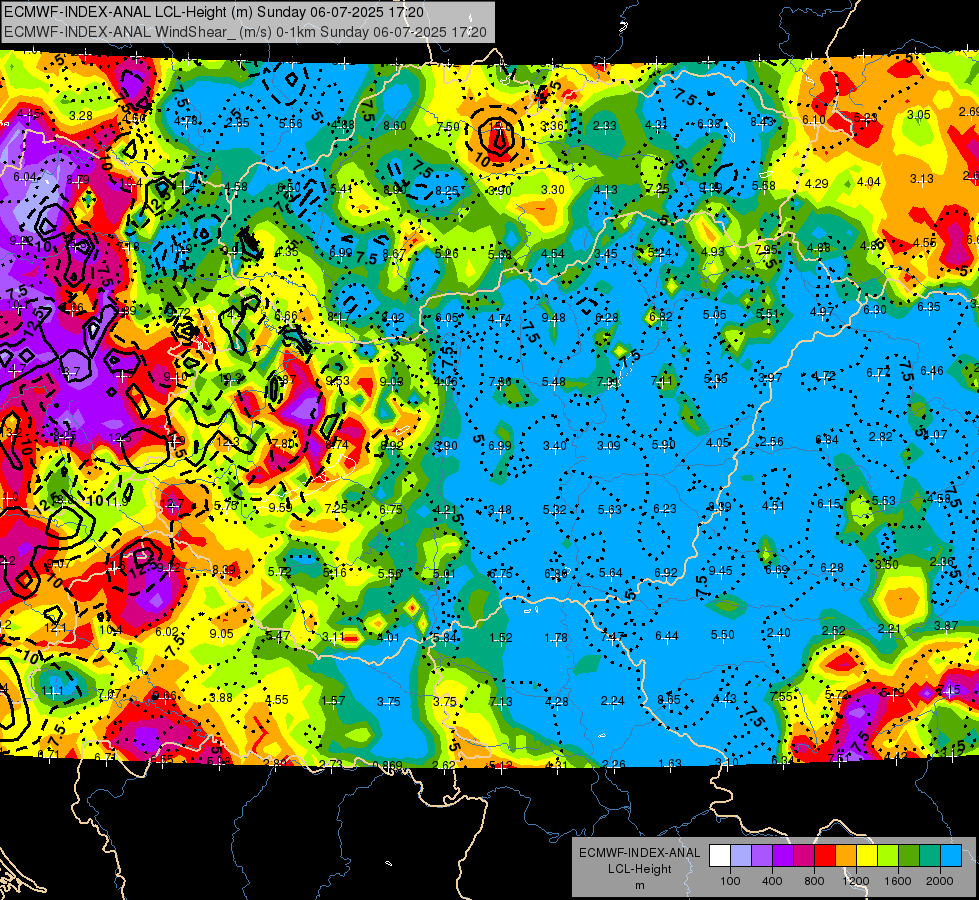Viewport: 979px width, 900px height.
Task: Click the grid value 9.48 on the map
Action: pos(553,319)
